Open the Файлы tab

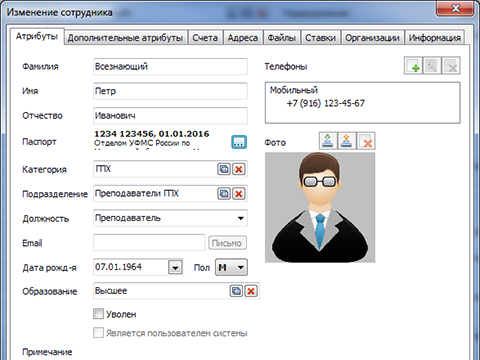pyautogui.click(x=282, y=38)
